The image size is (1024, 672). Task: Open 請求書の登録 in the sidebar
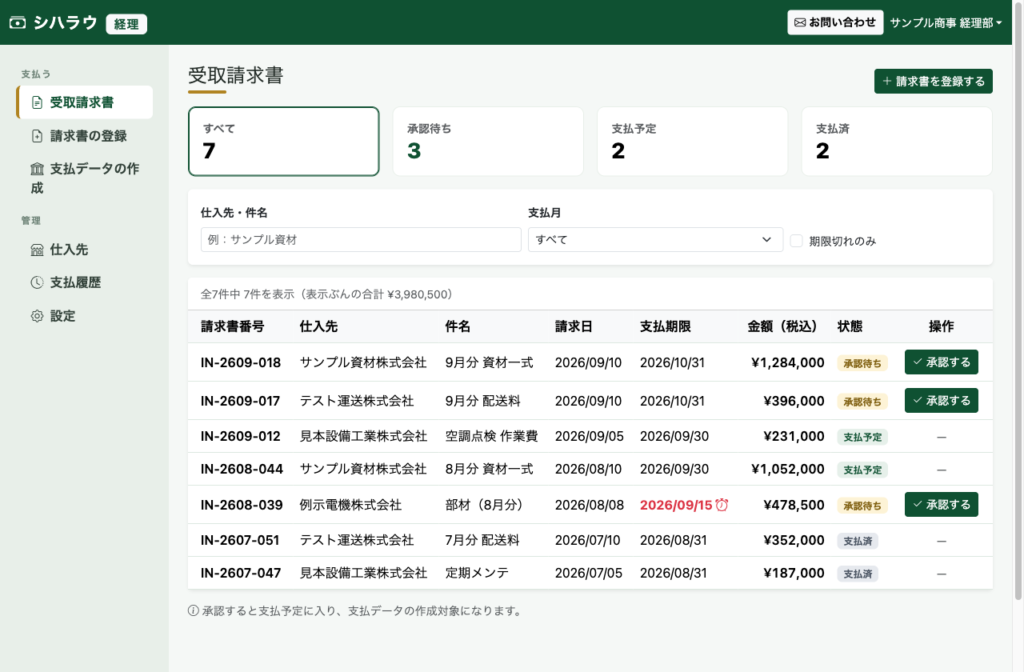(x=85, y=136)
